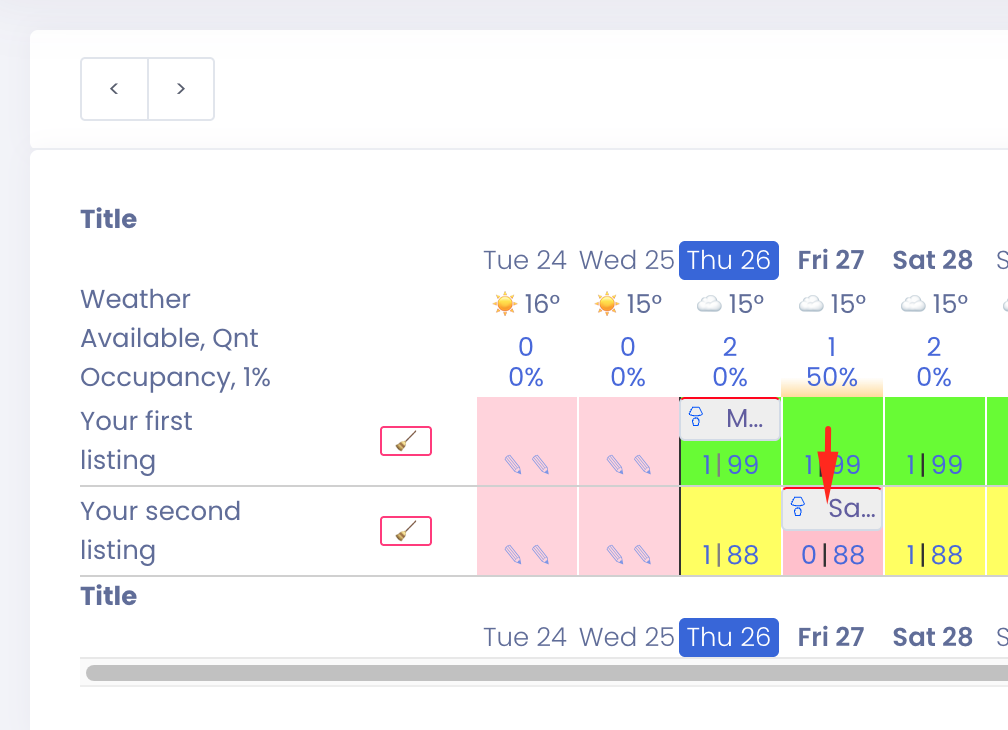Click pencil icons in second listing Wed 25

coord(629,554)
